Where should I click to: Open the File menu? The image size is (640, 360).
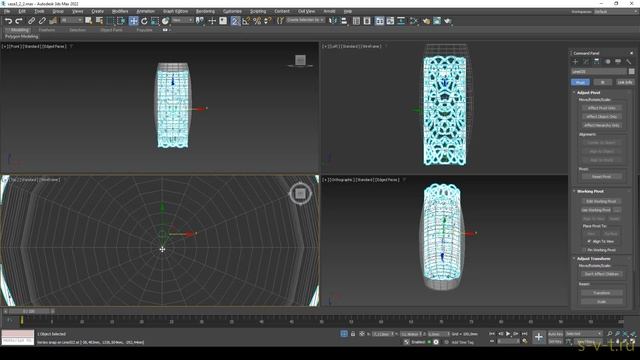point(7,11)
